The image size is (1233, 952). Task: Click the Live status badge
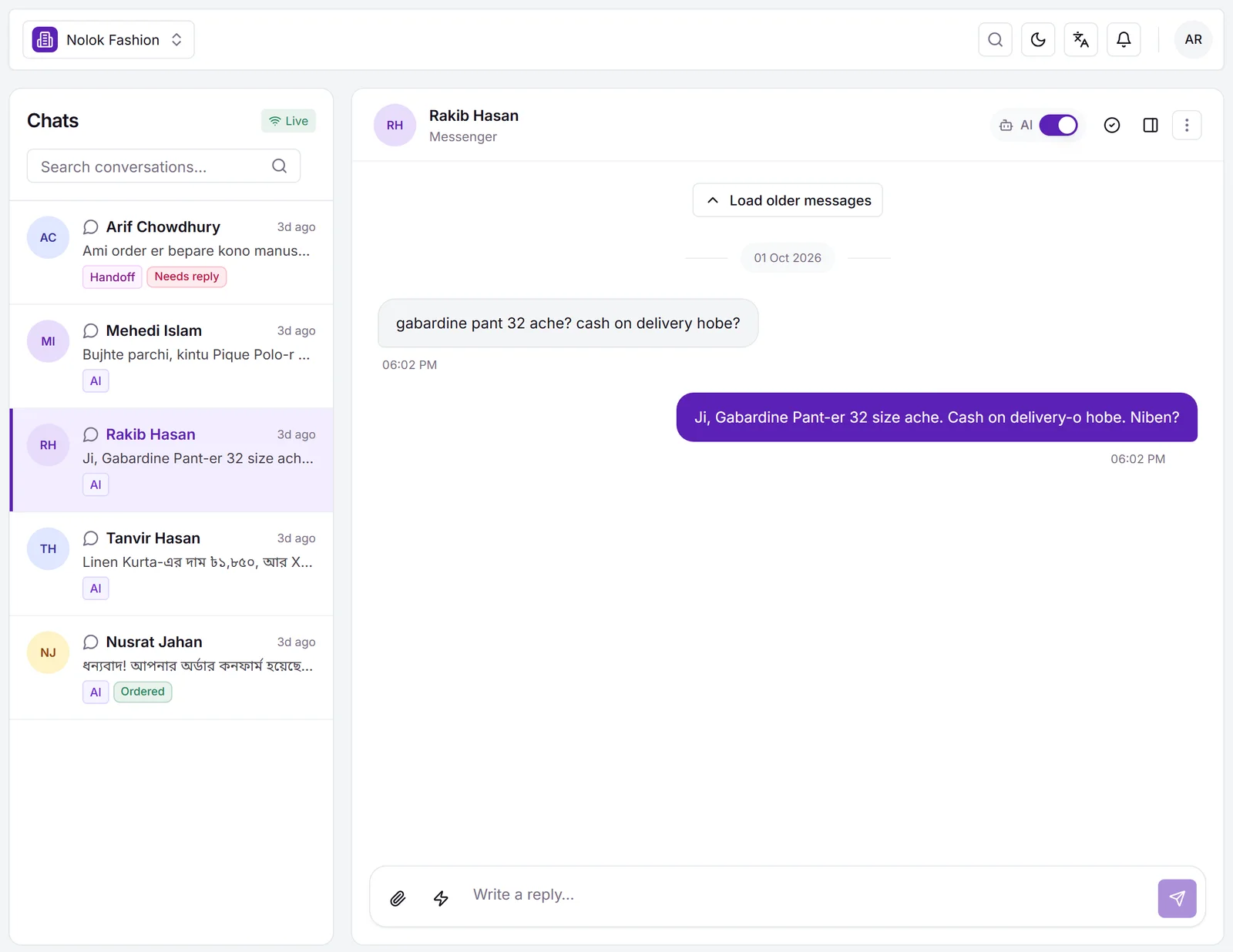click(x=288, y=121)
